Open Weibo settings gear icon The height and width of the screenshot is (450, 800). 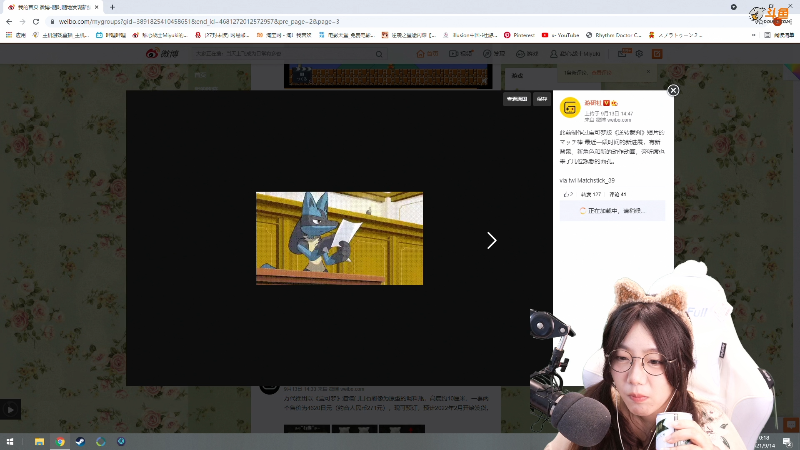(639, 54)
